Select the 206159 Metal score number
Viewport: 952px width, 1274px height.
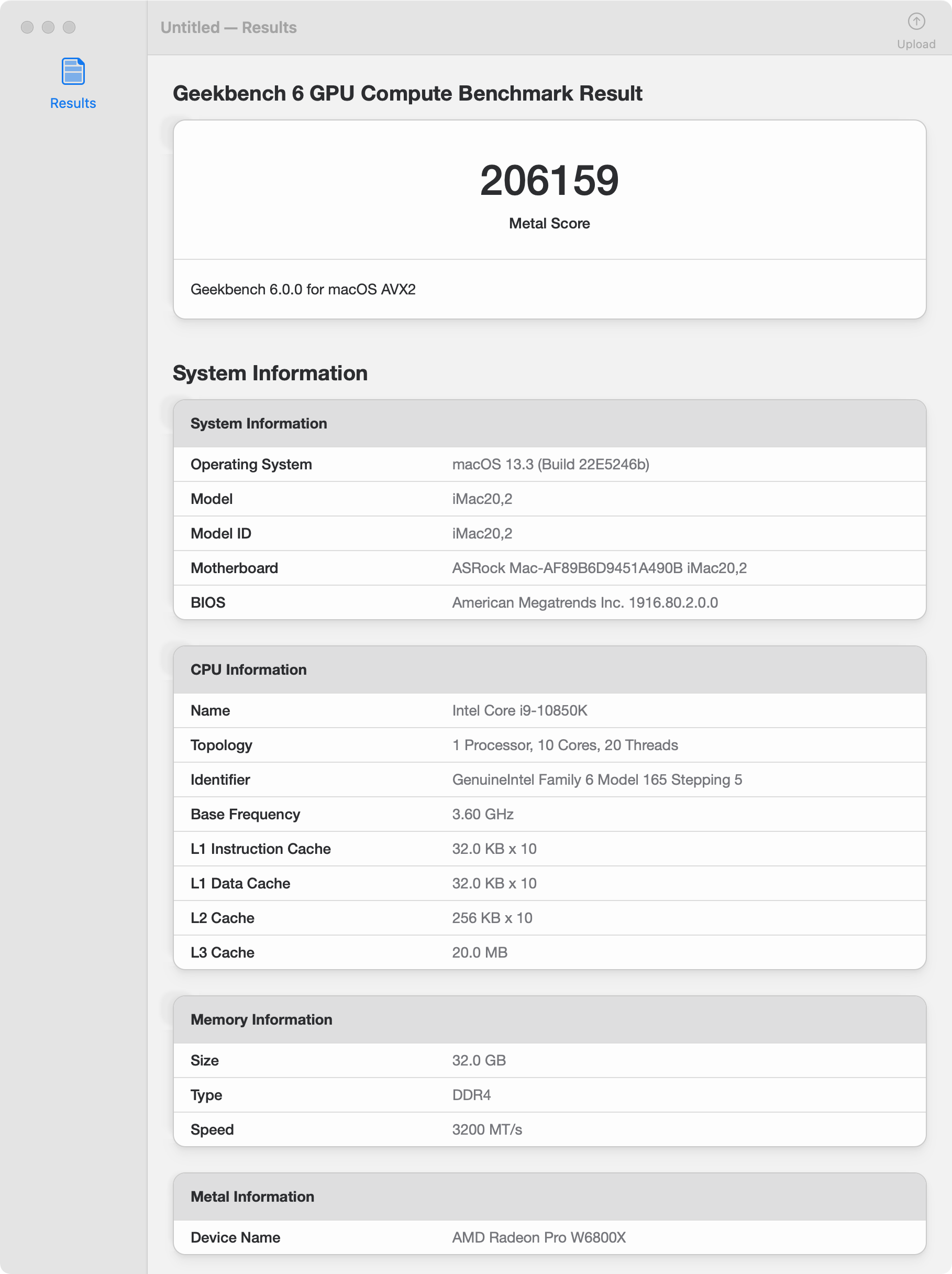[549, 181]
